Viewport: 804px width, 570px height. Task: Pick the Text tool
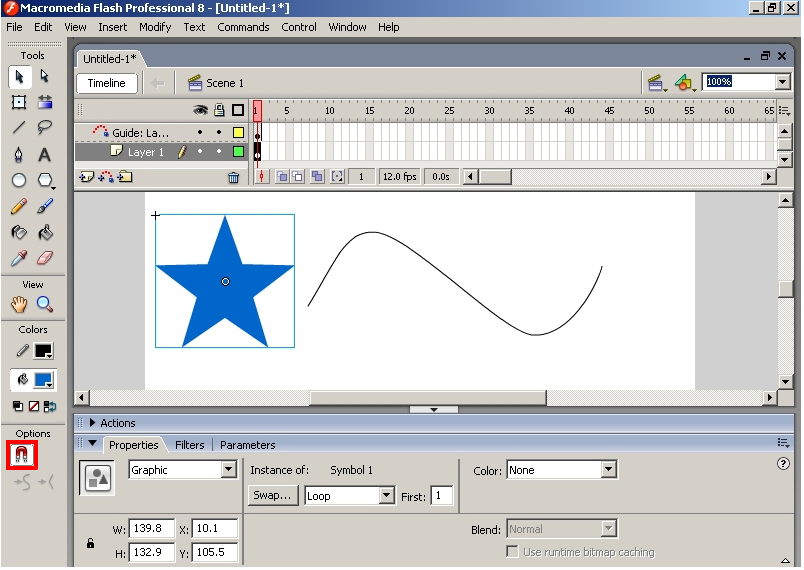coord(45,154)
